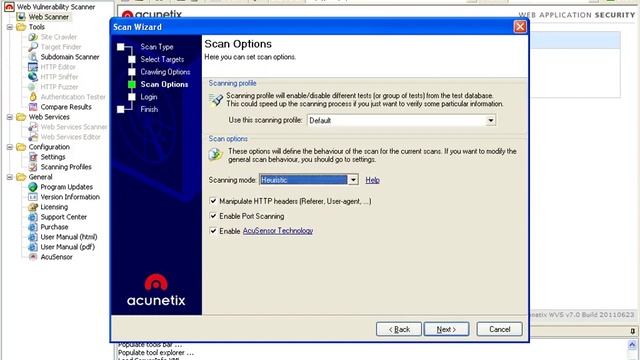Screen dimensions: 640x360
Task: Disable the Enable Port Scanning checkbox
Action: pos(213,216)
